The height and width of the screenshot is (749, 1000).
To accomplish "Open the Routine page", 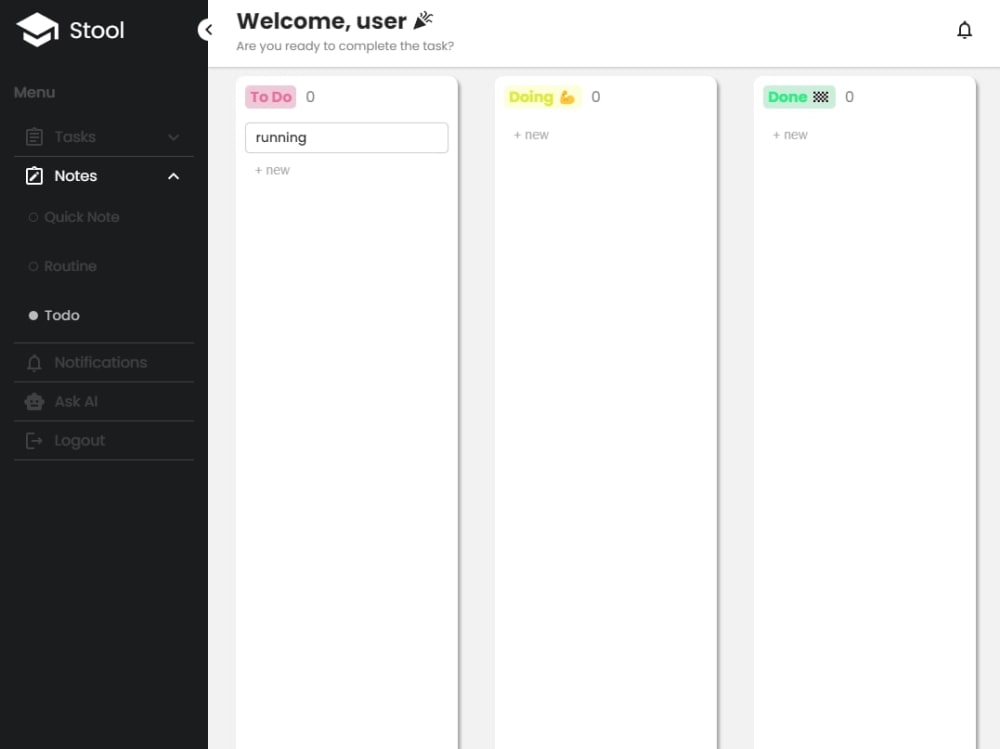I will point(70,266).
